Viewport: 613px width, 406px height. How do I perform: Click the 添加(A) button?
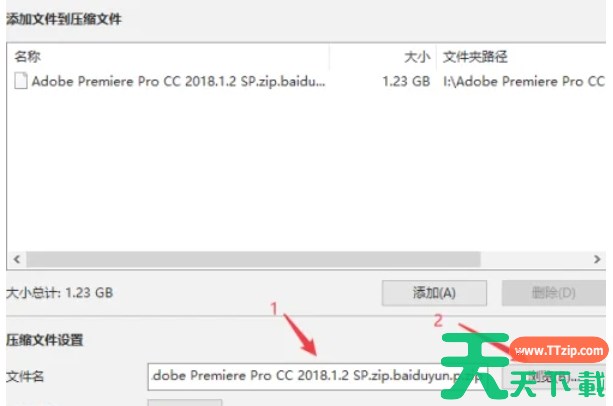pos(434,293)
